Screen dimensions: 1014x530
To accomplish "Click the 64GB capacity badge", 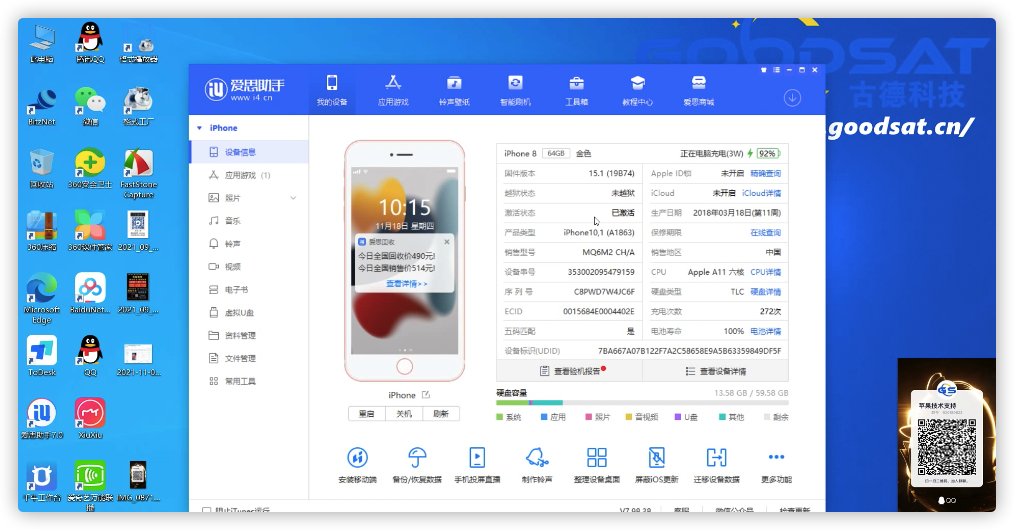I will [556, 153].
